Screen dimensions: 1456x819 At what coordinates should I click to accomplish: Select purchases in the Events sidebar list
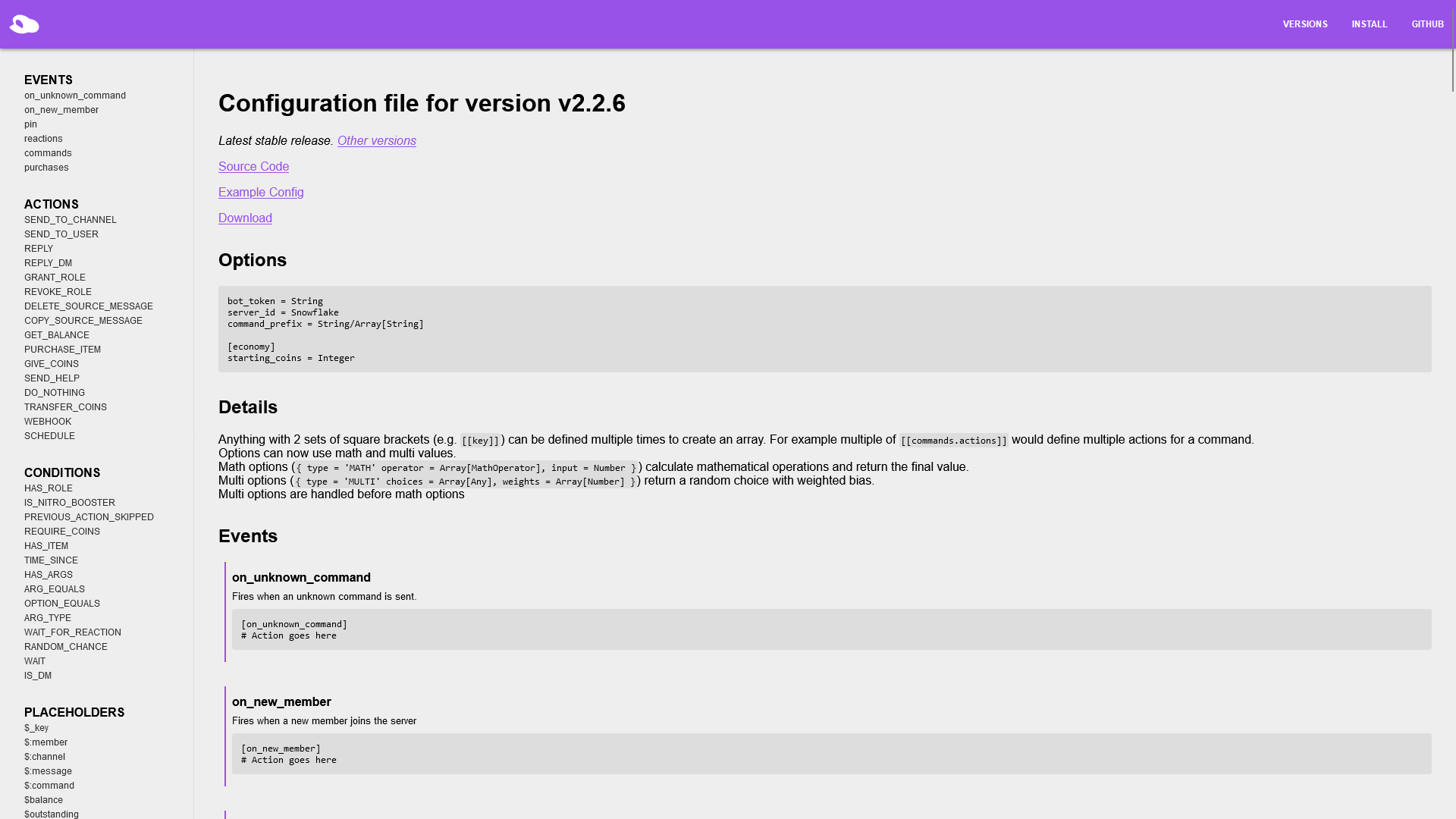[46, 168]
